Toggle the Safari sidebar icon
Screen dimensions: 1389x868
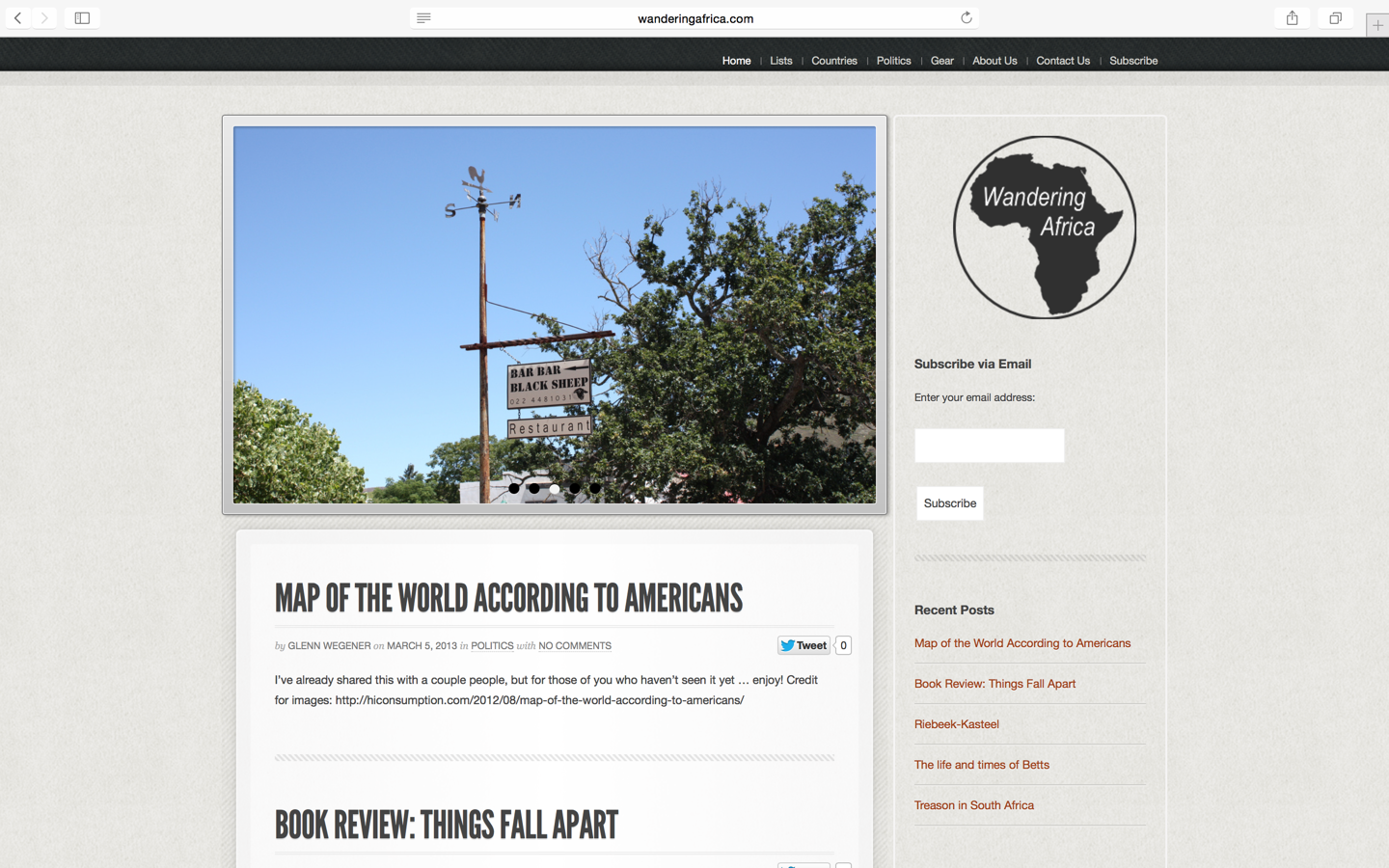pos(82,18)
